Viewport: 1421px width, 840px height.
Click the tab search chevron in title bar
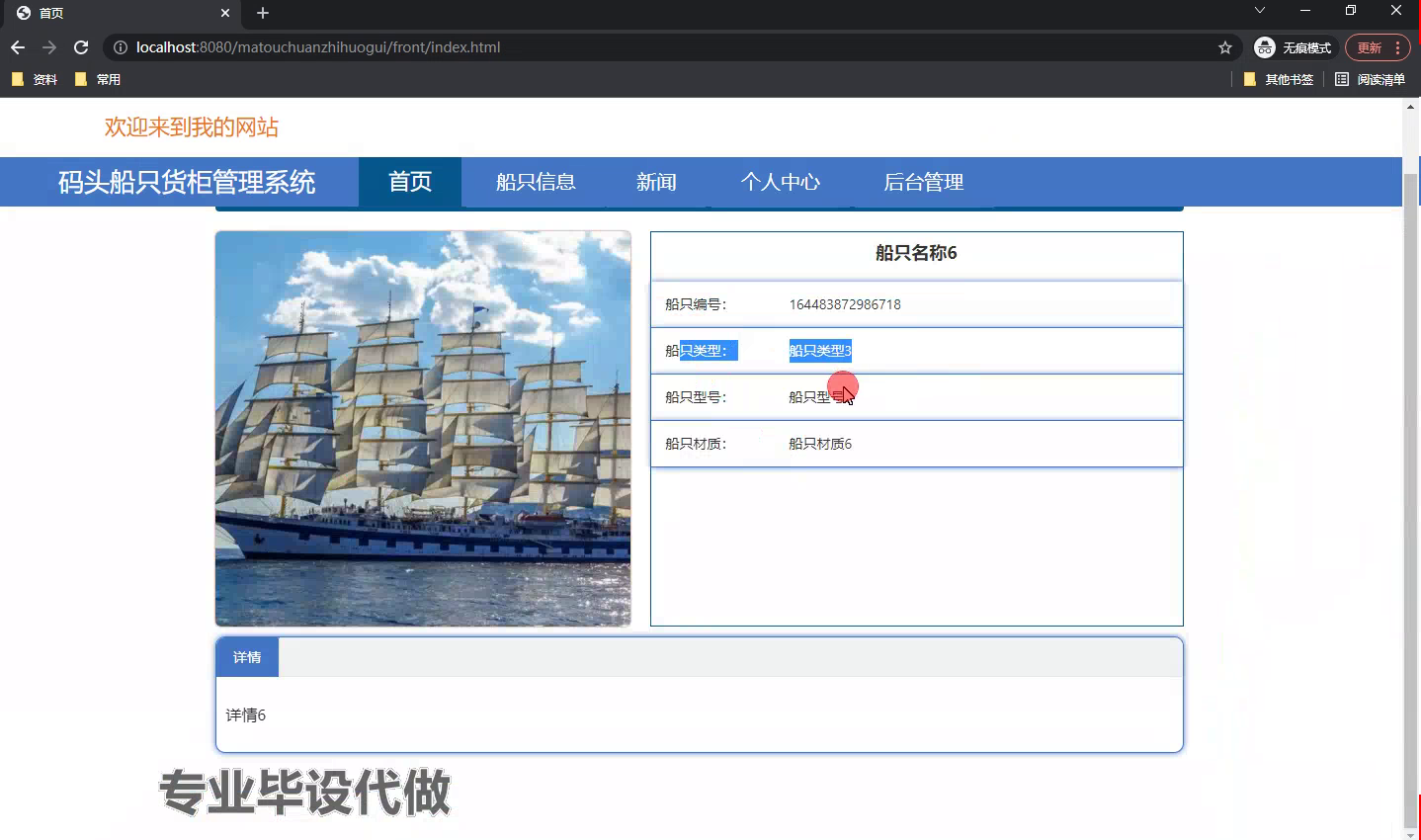tap(1259, 11)
